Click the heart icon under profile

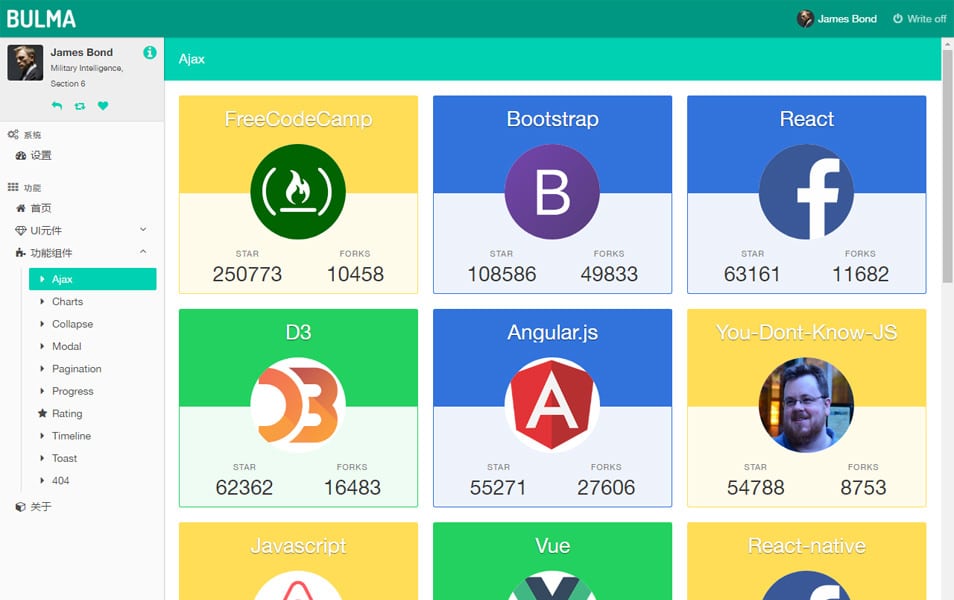(x=103, y=105)
